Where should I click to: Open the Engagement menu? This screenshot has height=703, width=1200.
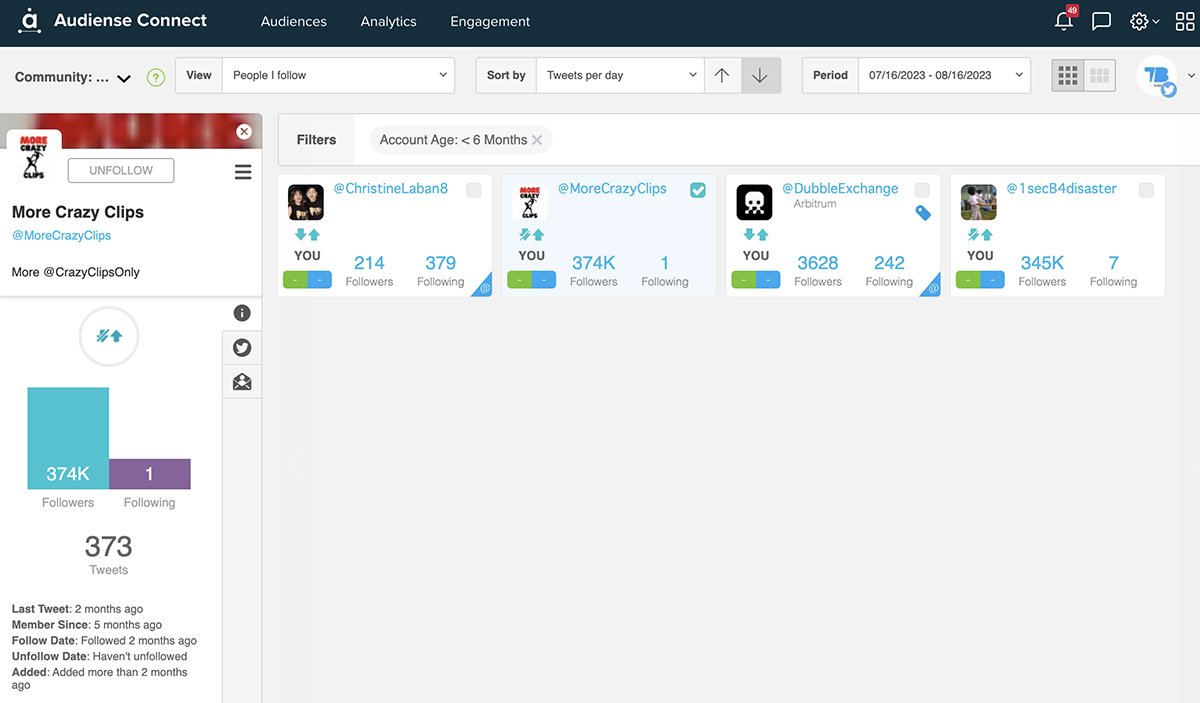pyautogui.click(x=490, y=21)
